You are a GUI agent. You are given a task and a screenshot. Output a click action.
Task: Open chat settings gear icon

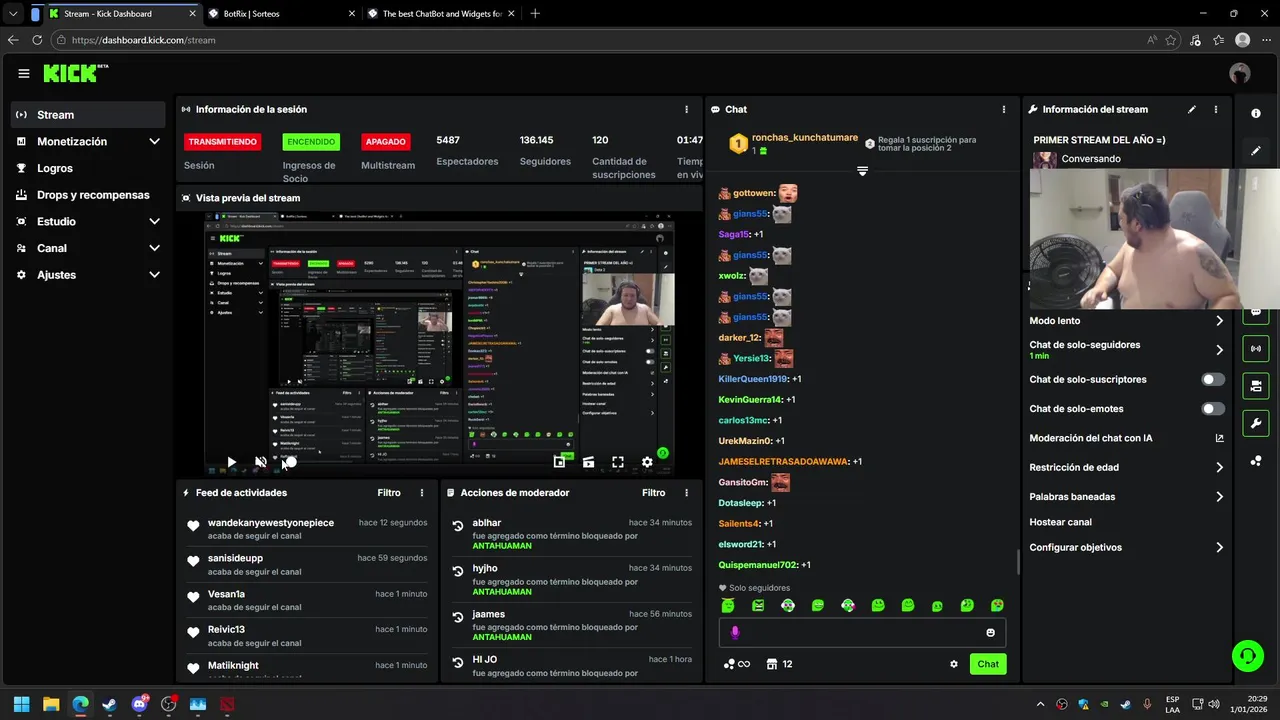click(x=954, y=664)
